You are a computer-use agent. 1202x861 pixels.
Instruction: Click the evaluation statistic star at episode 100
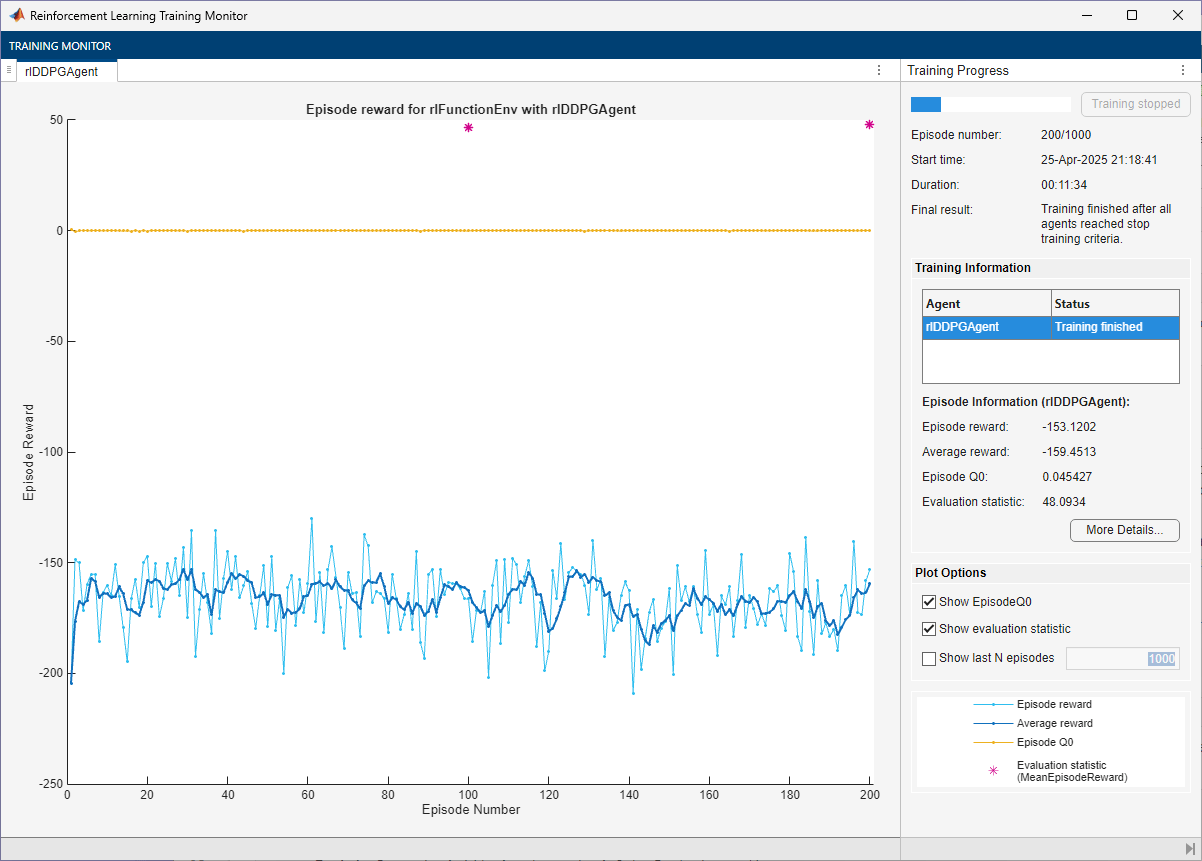468,128
